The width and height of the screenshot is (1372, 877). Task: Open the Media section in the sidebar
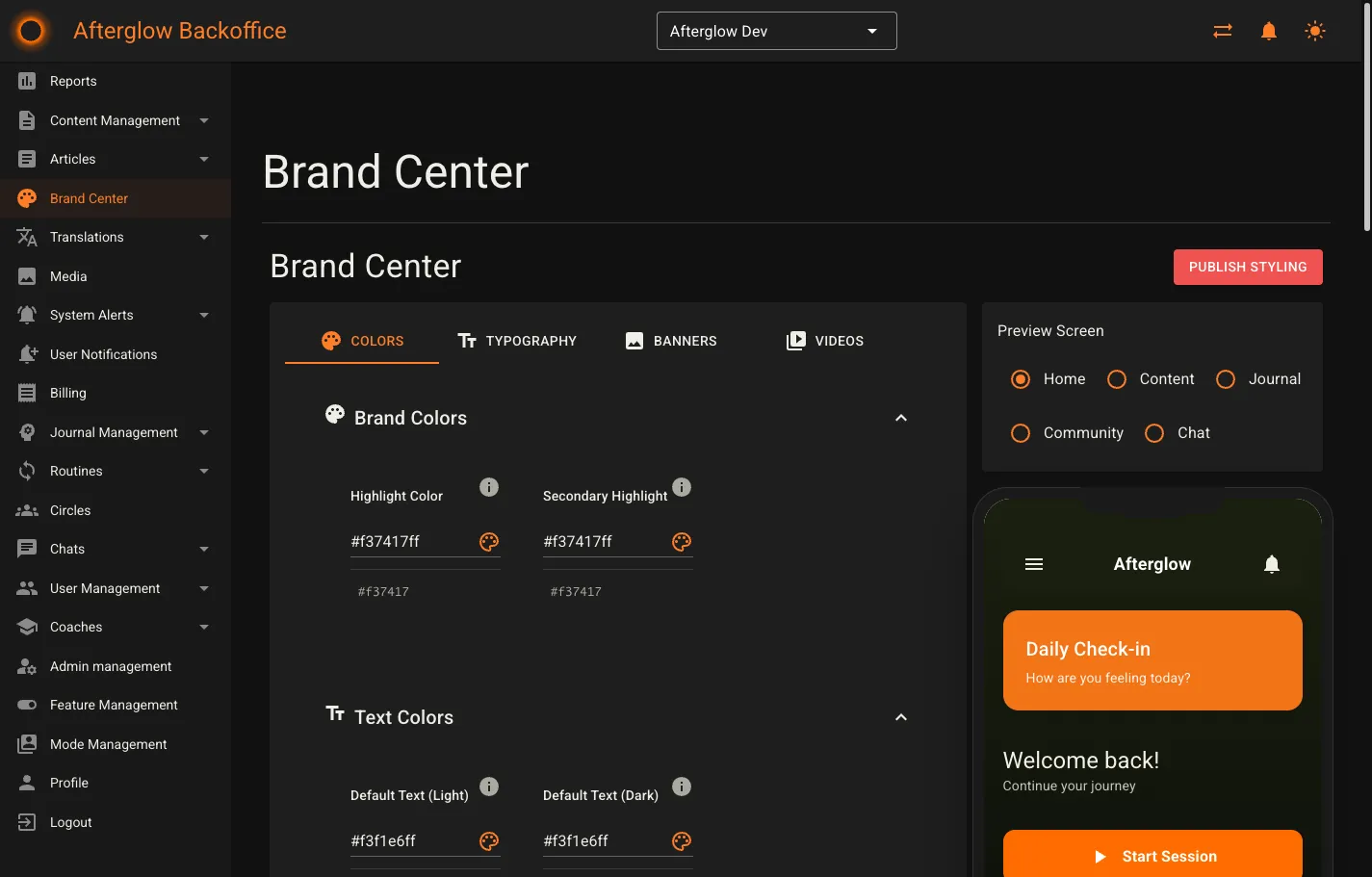(67, 276)
